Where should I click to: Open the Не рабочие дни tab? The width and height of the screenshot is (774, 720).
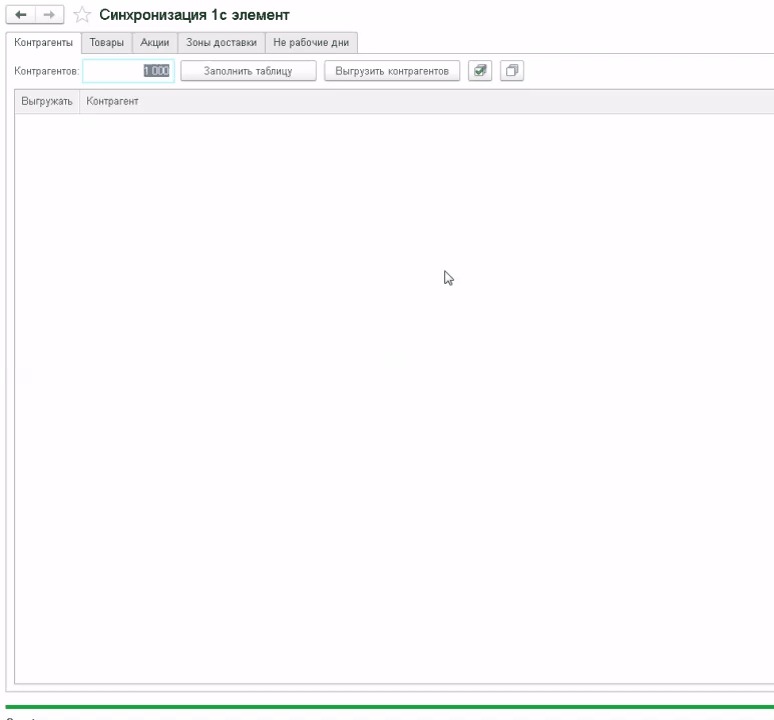point(311,42)
